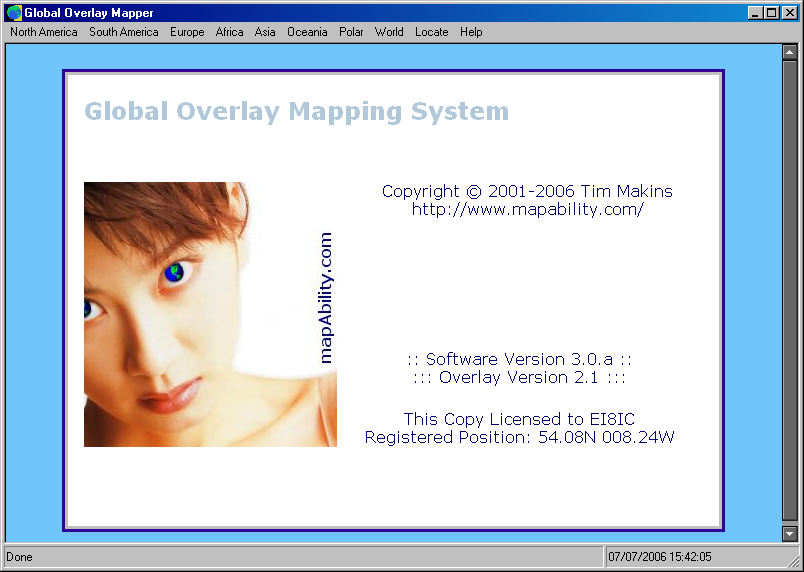Open the Locate menu
This screenshot has width=804, height=572.
(x=432, y=32)
